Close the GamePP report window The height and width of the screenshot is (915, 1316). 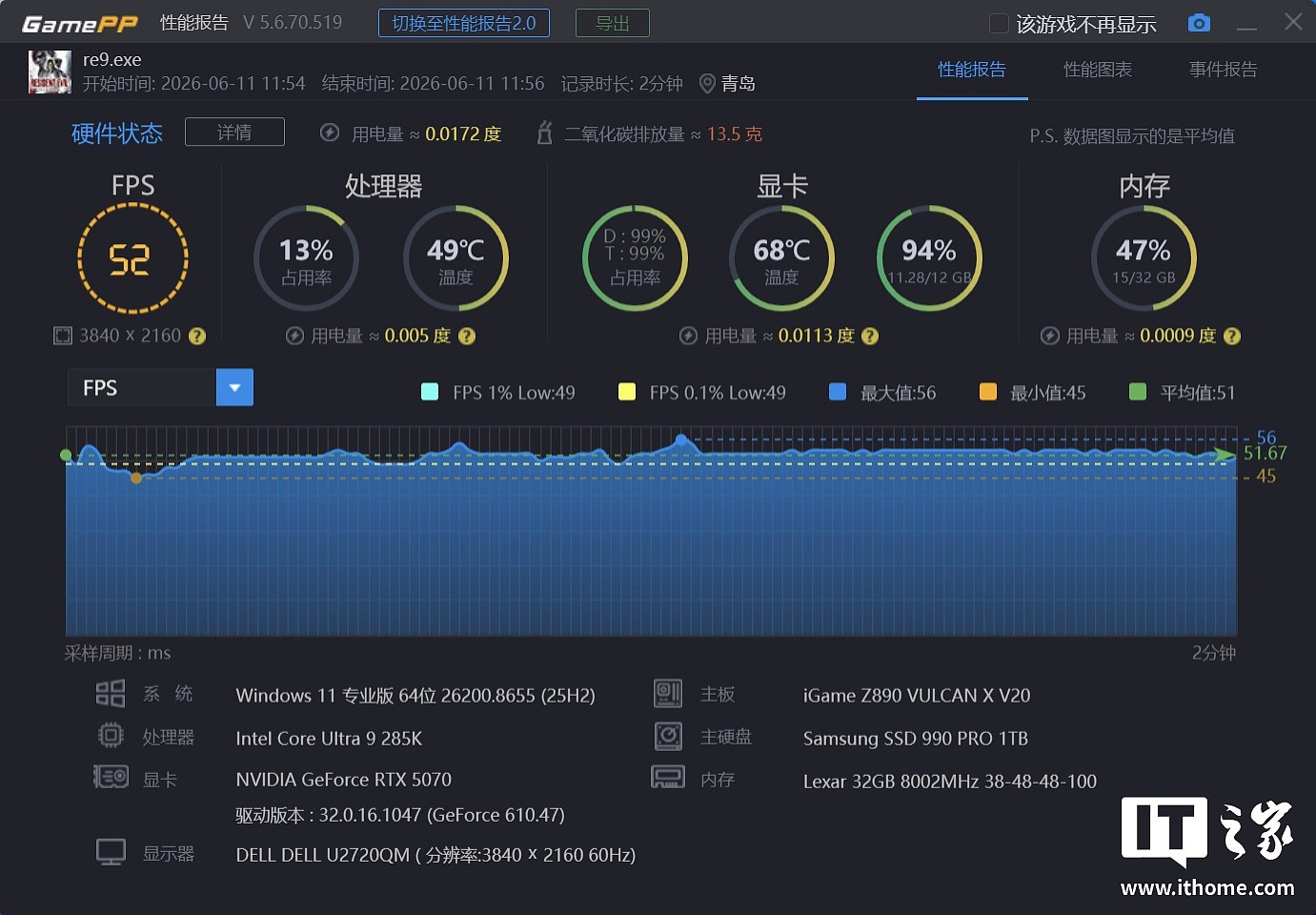tap(1293, 22)
